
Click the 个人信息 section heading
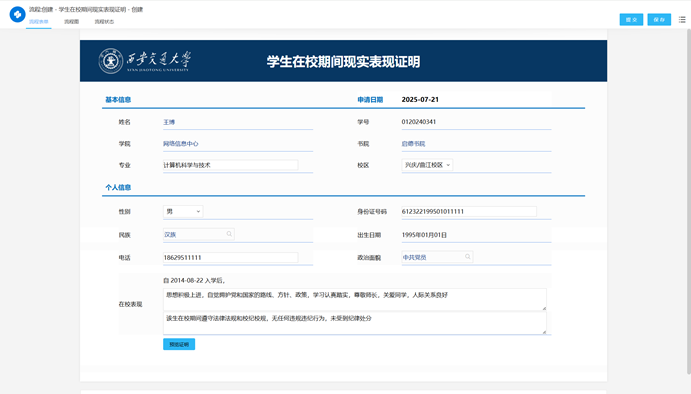[x=118, y=187]
